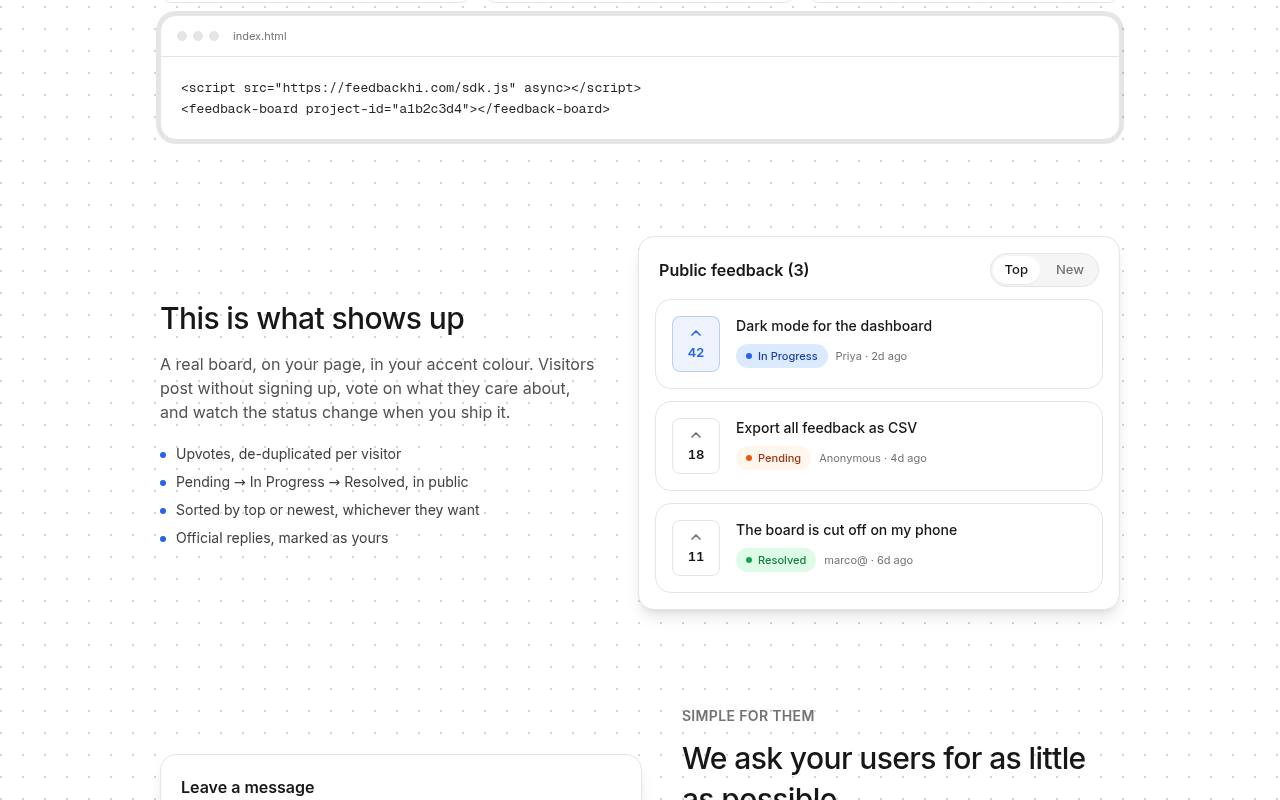
Task: Switch feedback sorting to Top
Action: (x=1016, y=270)
